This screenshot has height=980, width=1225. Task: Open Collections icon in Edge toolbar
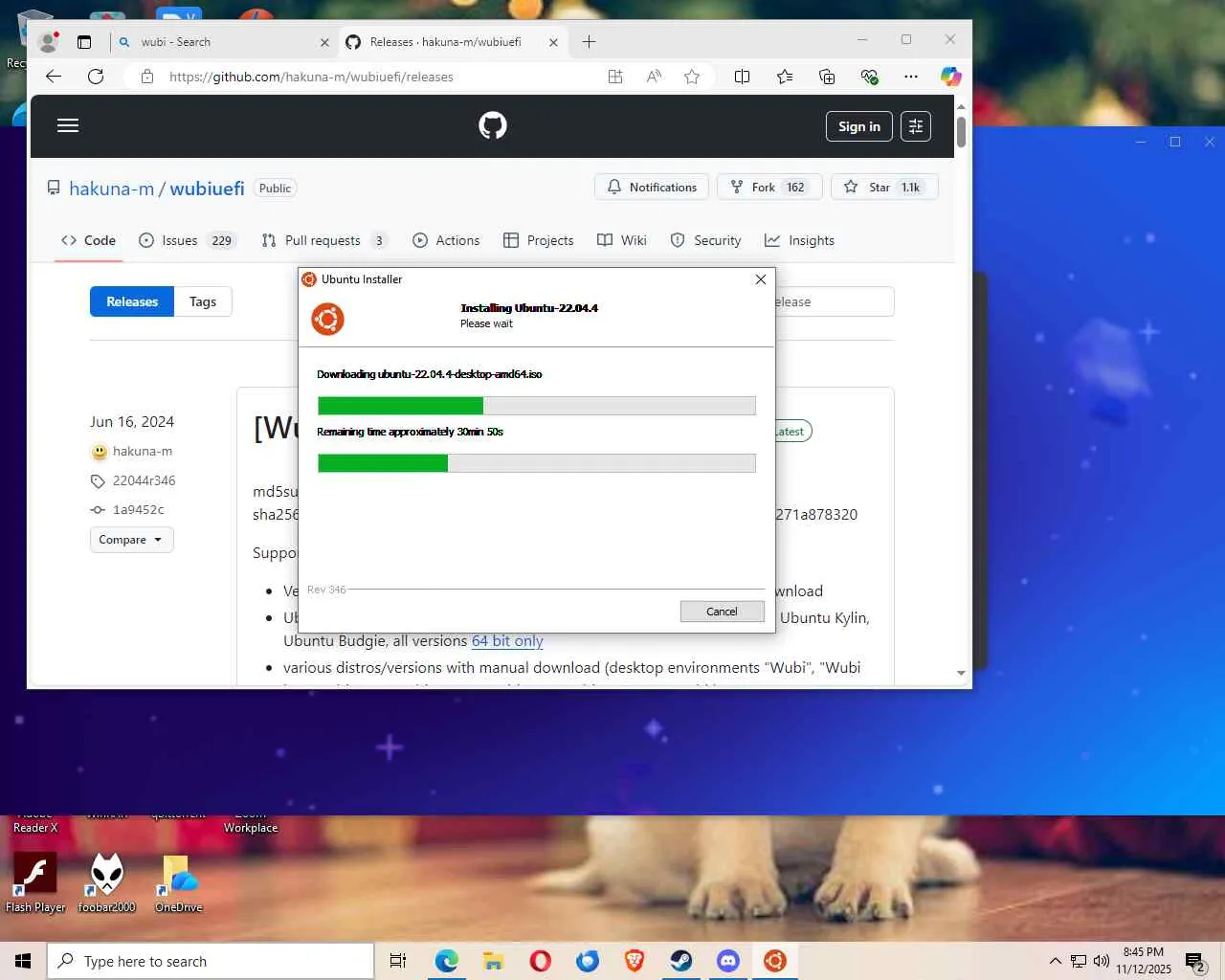[827, 77]
